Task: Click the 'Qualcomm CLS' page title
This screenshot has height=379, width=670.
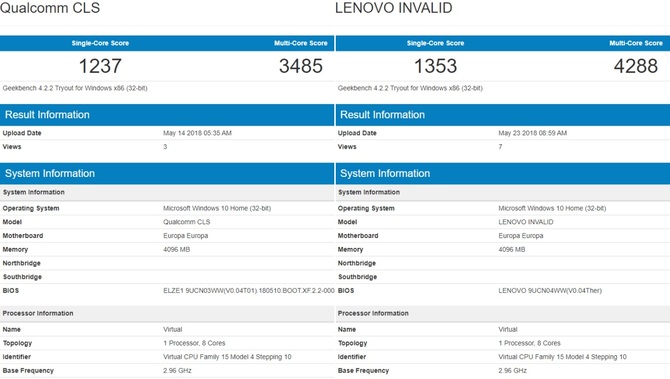Action: click(x=50, y=8)
